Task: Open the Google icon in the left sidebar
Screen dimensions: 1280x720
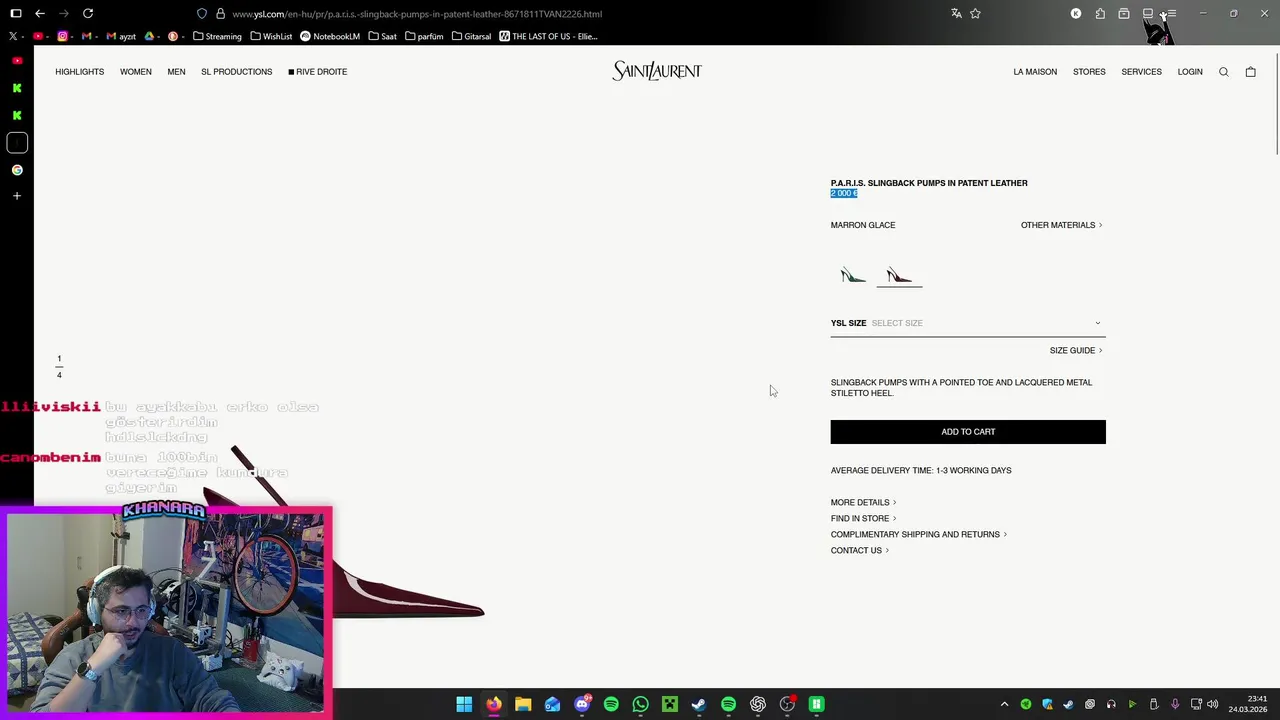Action: pos(17,170)
